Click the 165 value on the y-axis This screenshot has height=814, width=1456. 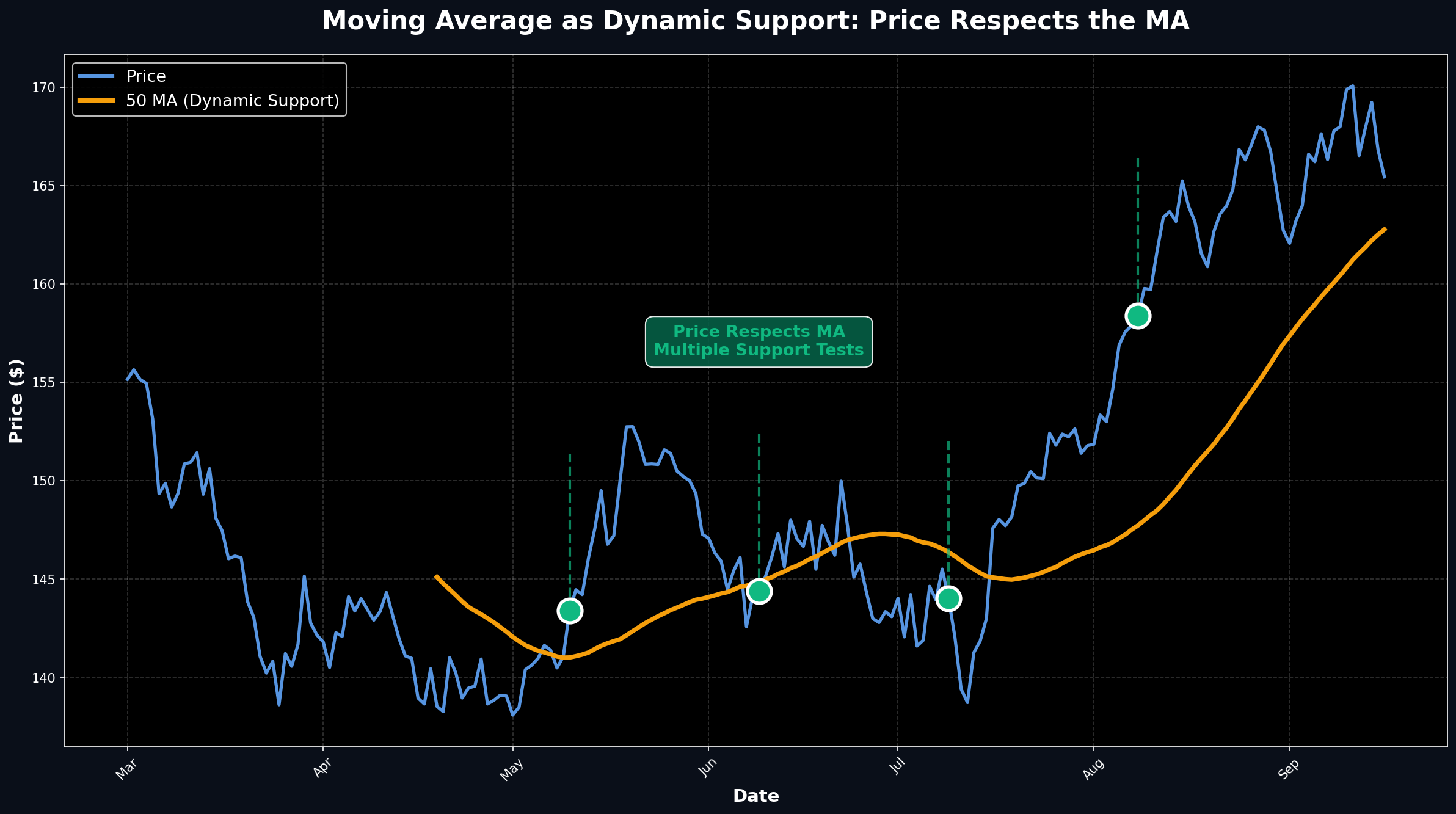[44, 183]
